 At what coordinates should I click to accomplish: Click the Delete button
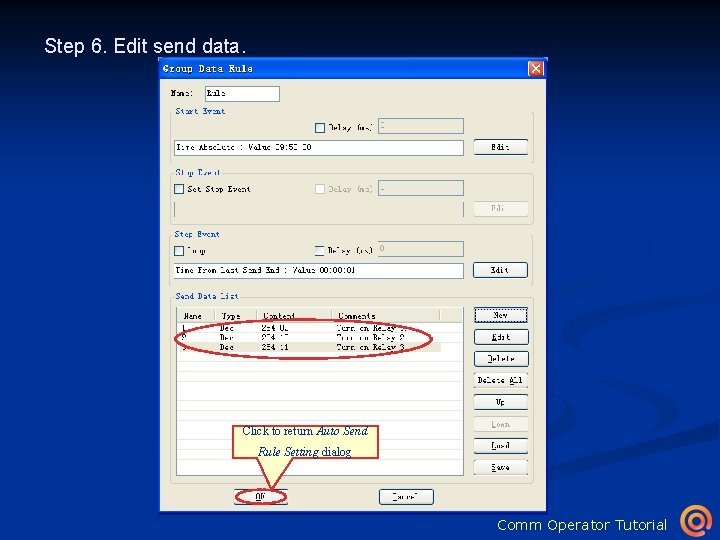tap(501, 359)
